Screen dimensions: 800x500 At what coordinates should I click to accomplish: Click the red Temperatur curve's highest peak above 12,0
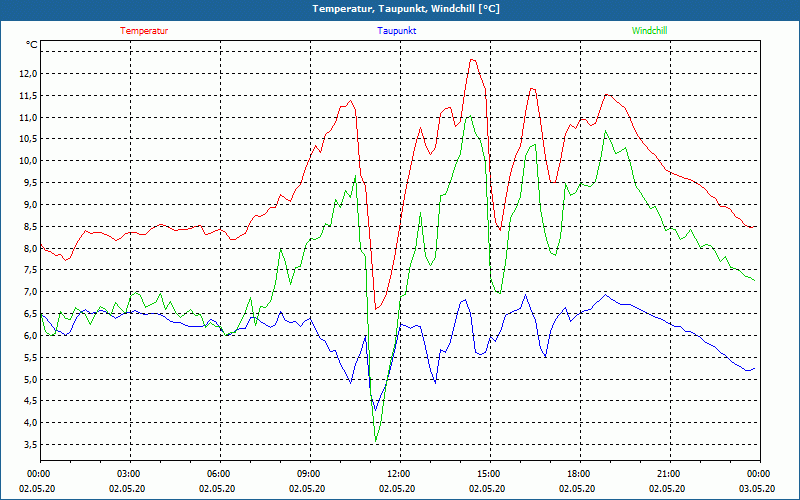(472, 60)
